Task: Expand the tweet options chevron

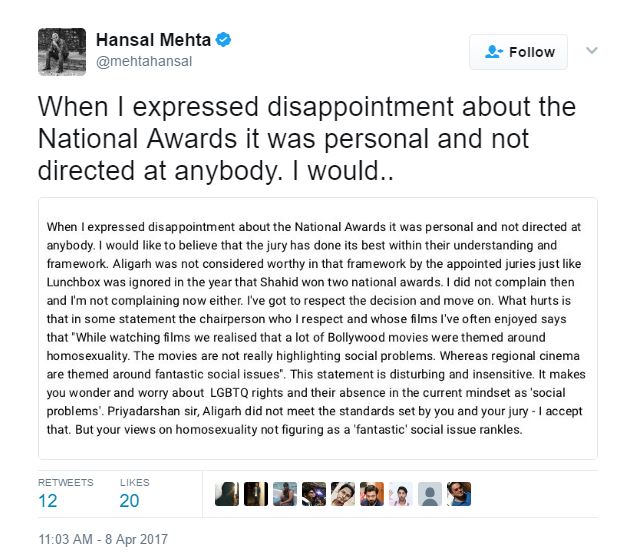Action: pos(591,51)
